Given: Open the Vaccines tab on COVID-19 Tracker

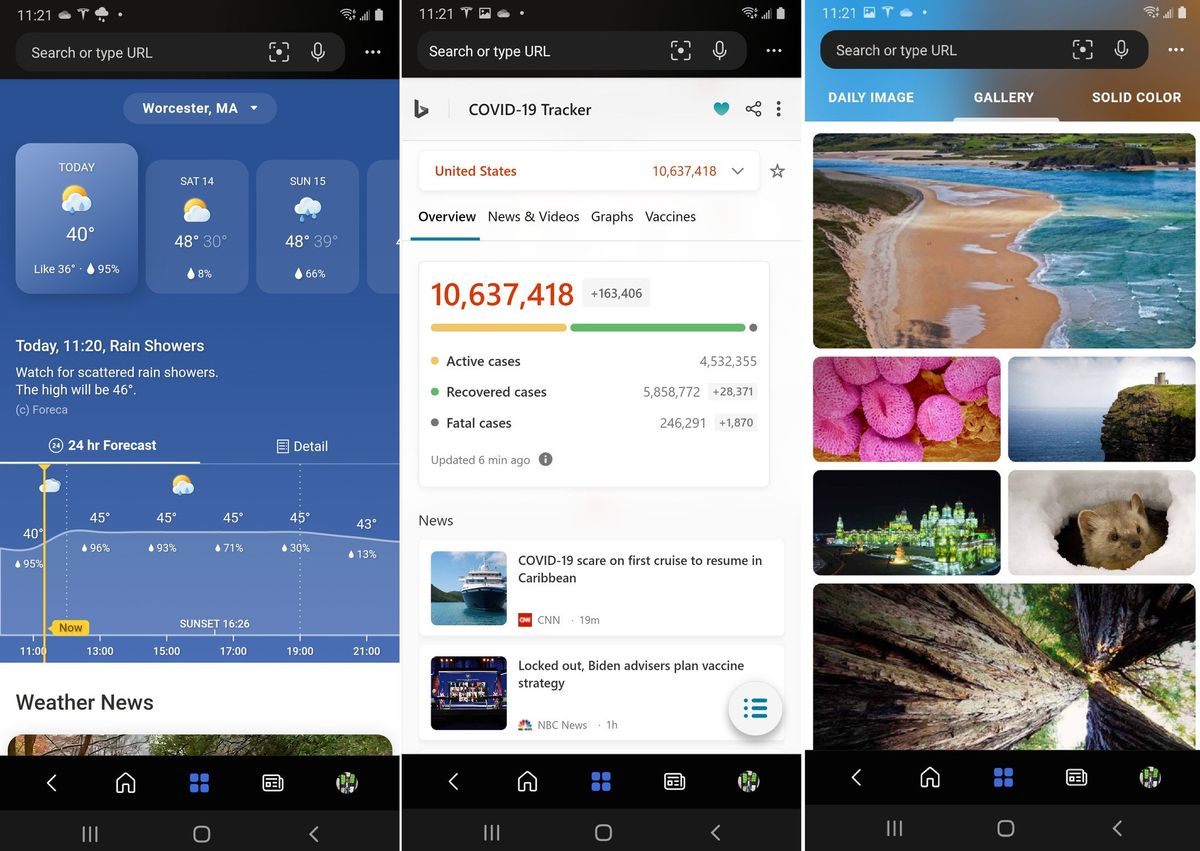Looking at the screenshot, I should pyautogui.click(x=670, y=216).
